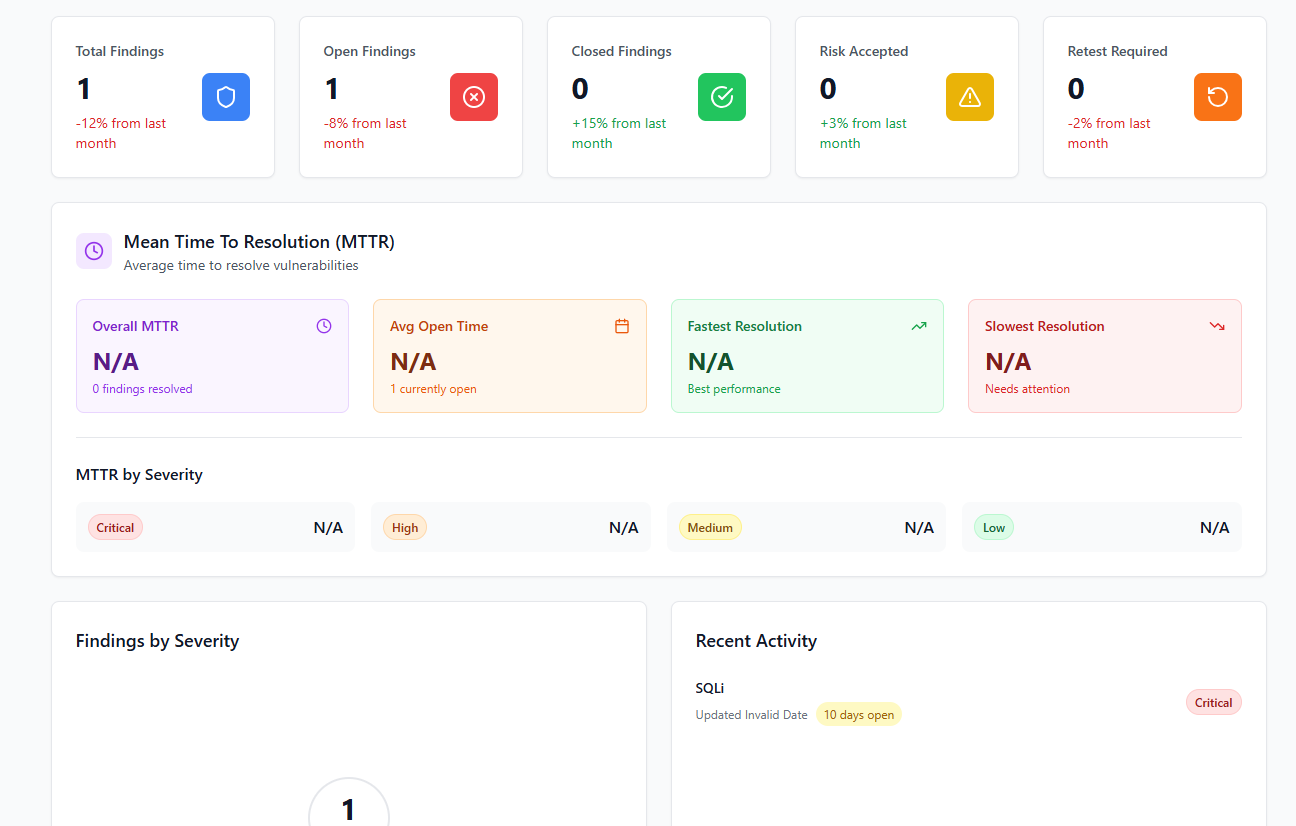Select the Low severity badge

coord(994,528)
